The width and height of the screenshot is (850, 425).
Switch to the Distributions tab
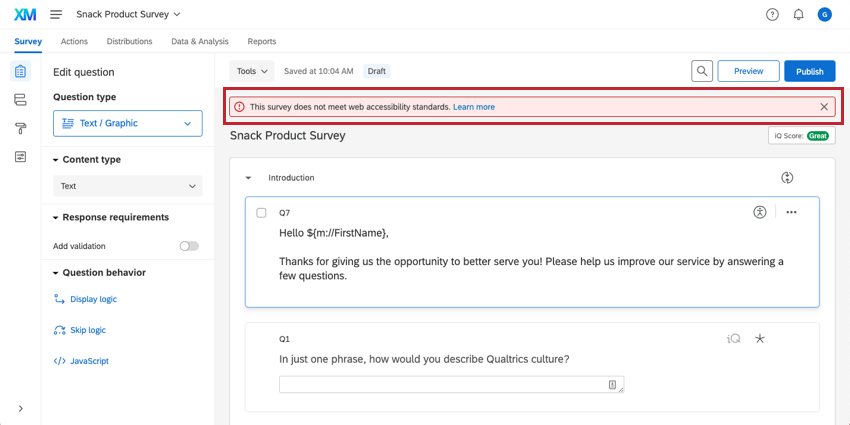coord(130,41)
